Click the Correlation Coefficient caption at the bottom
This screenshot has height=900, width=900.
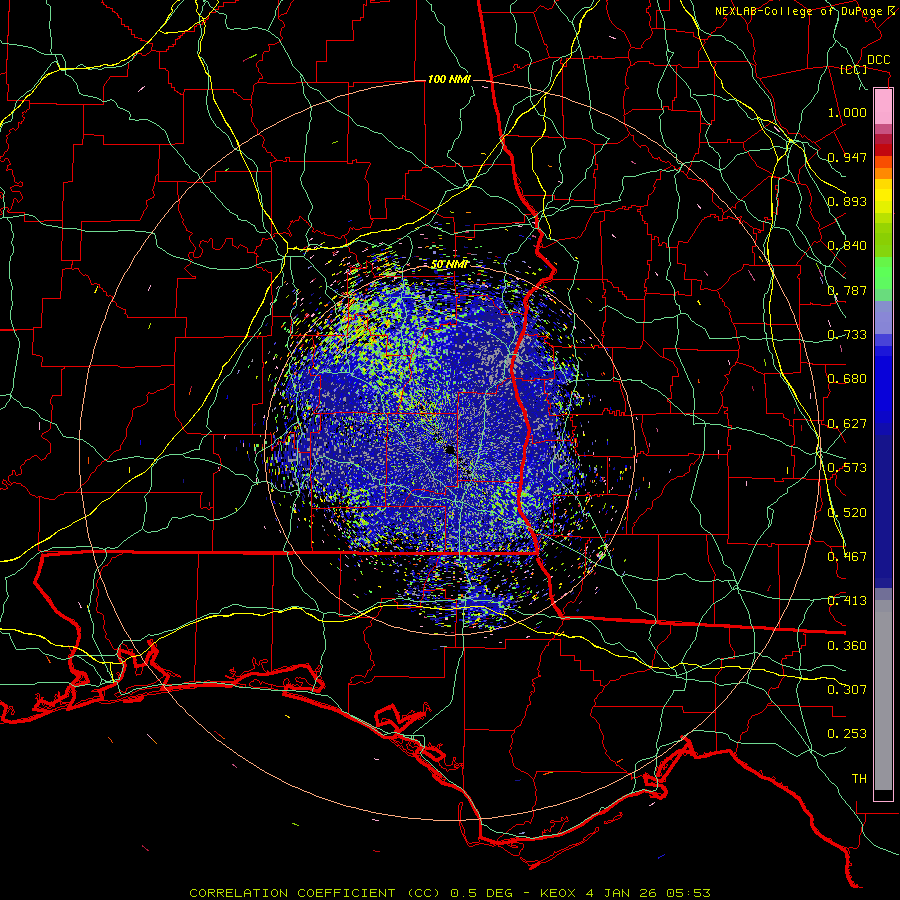point(450,893)
